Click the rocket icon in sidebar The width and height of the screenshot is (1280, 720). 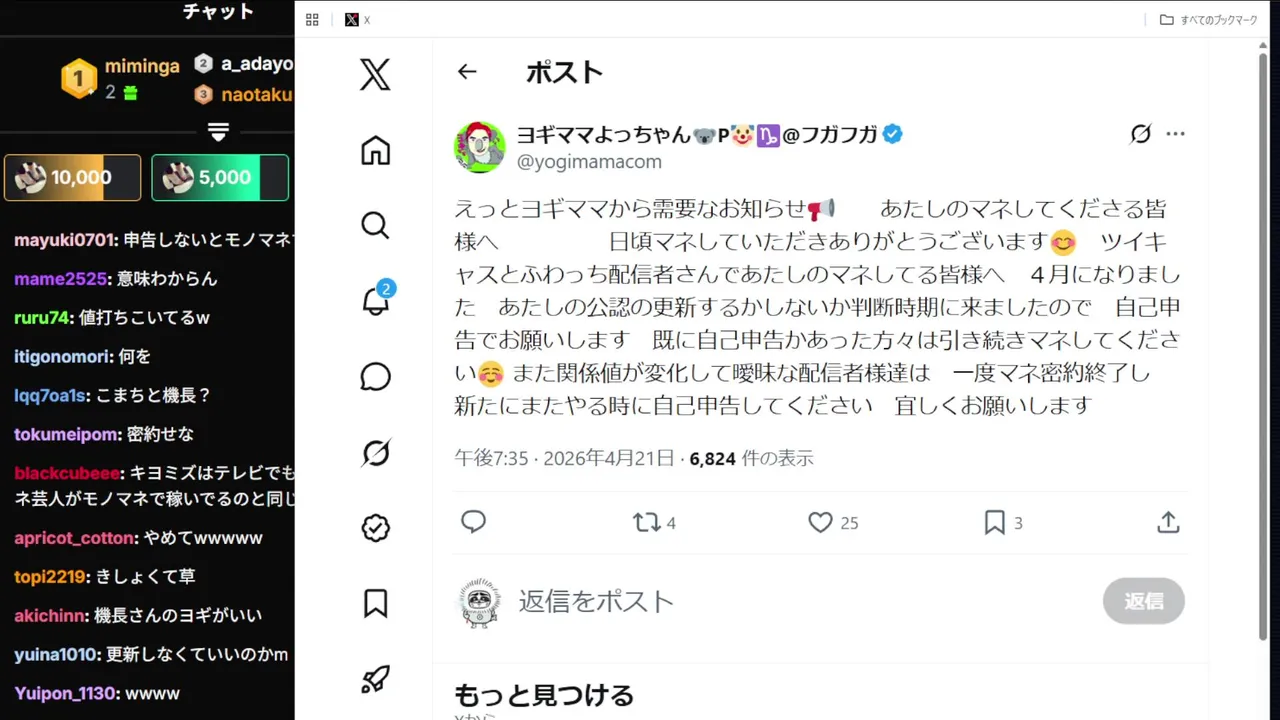(375, 680)
